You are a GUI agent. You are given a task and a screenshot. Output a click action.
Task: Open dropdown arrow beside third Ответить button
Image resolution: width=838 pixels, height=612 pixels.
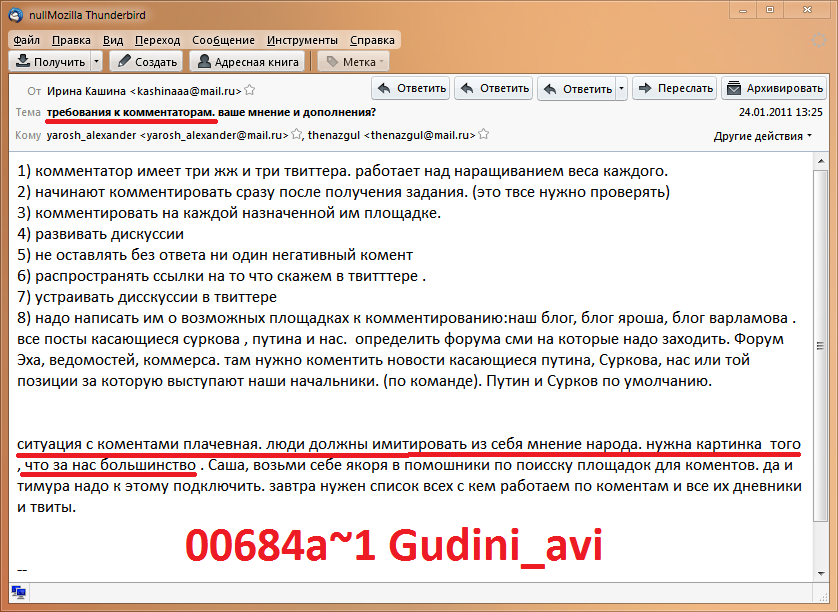pyautogui.click(x=622, y=88)
